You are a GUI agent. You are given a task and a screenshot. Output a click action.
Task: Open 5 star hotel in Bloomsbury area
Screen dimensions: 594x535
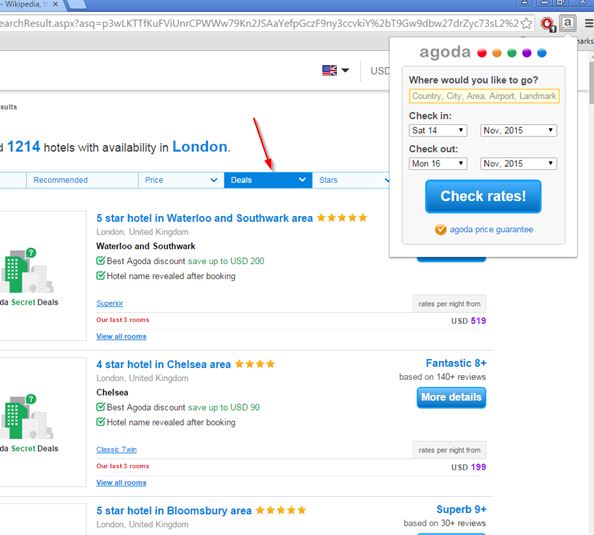coord(174,511)
